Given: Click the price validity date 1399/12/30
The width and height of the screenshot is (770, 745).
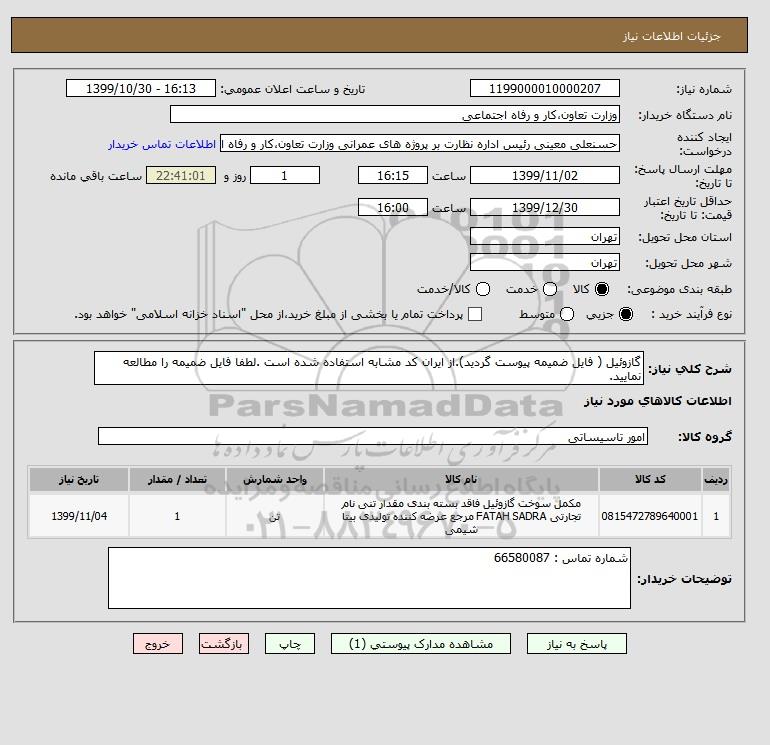Looking at the screenshot, I should coord(545,207).
